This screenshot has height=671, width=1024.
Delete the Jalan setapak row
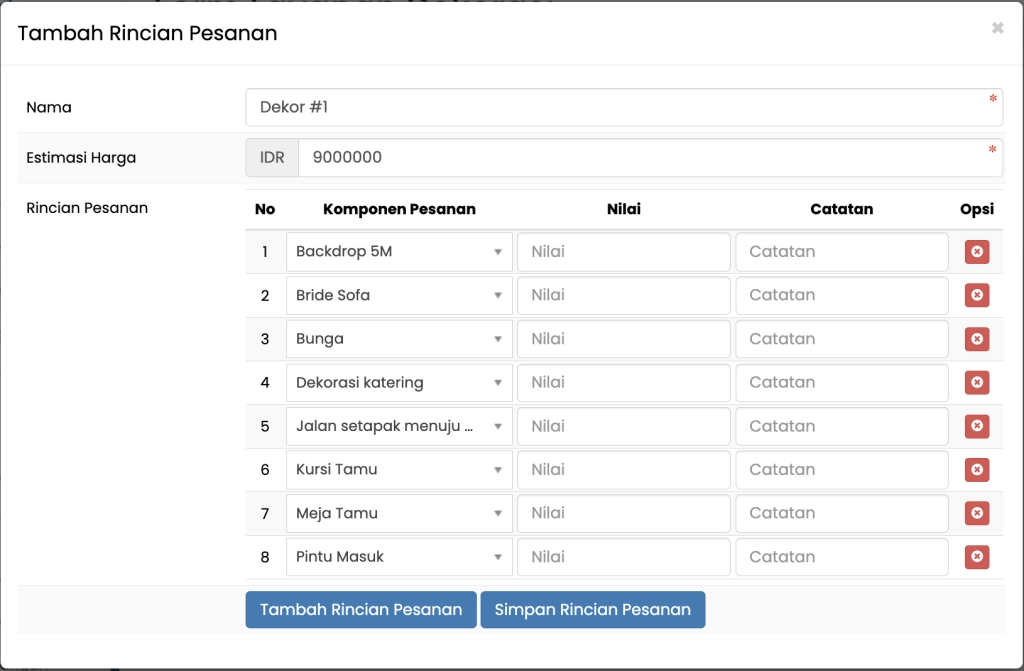click(x=976, y=426)
